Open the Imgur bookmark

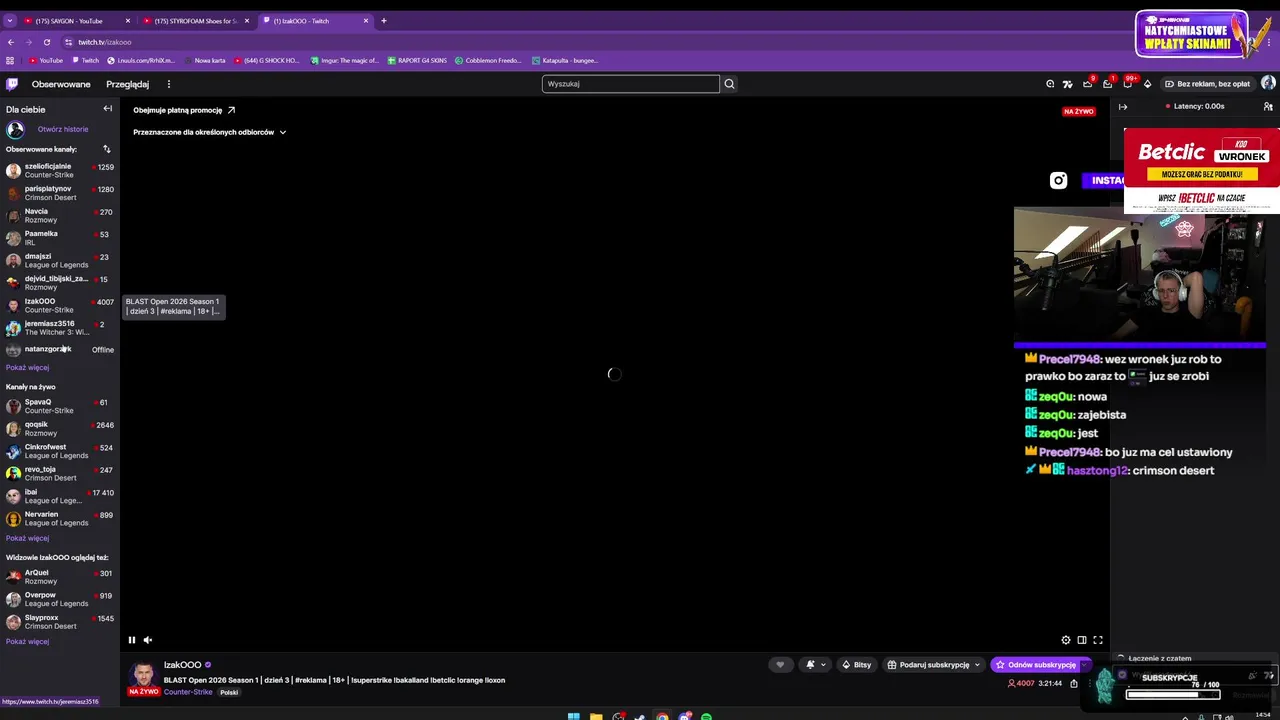345,60
